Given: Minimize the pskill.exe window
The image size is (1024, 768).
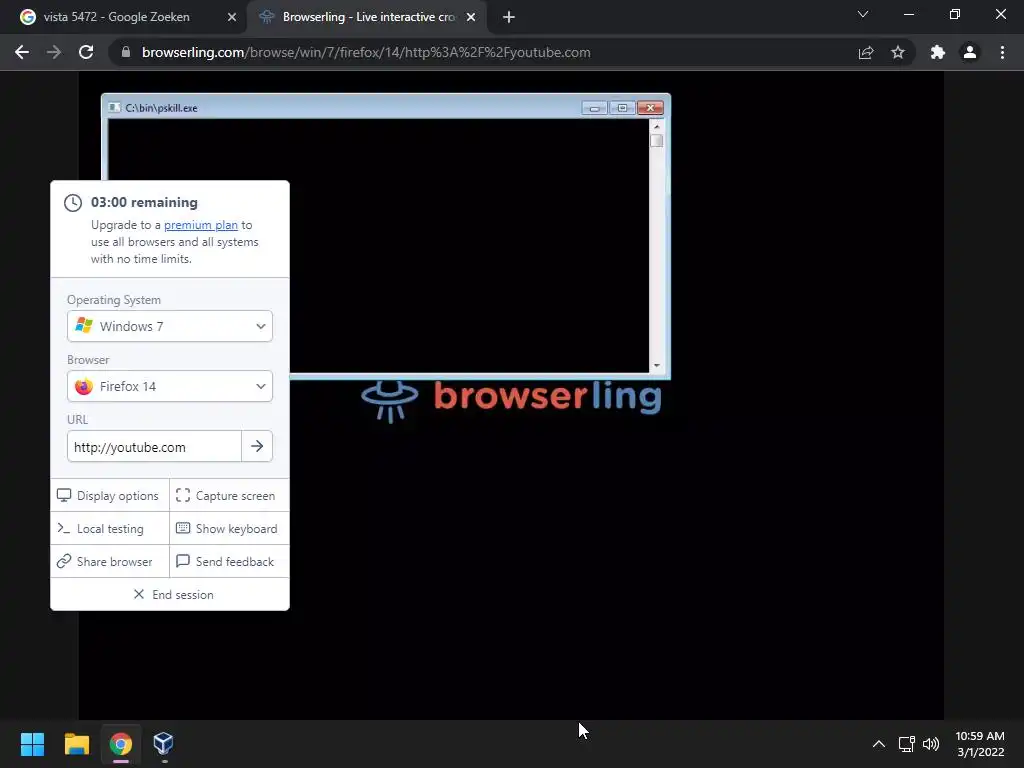Looking at the screenshot, I should [594, 108].
